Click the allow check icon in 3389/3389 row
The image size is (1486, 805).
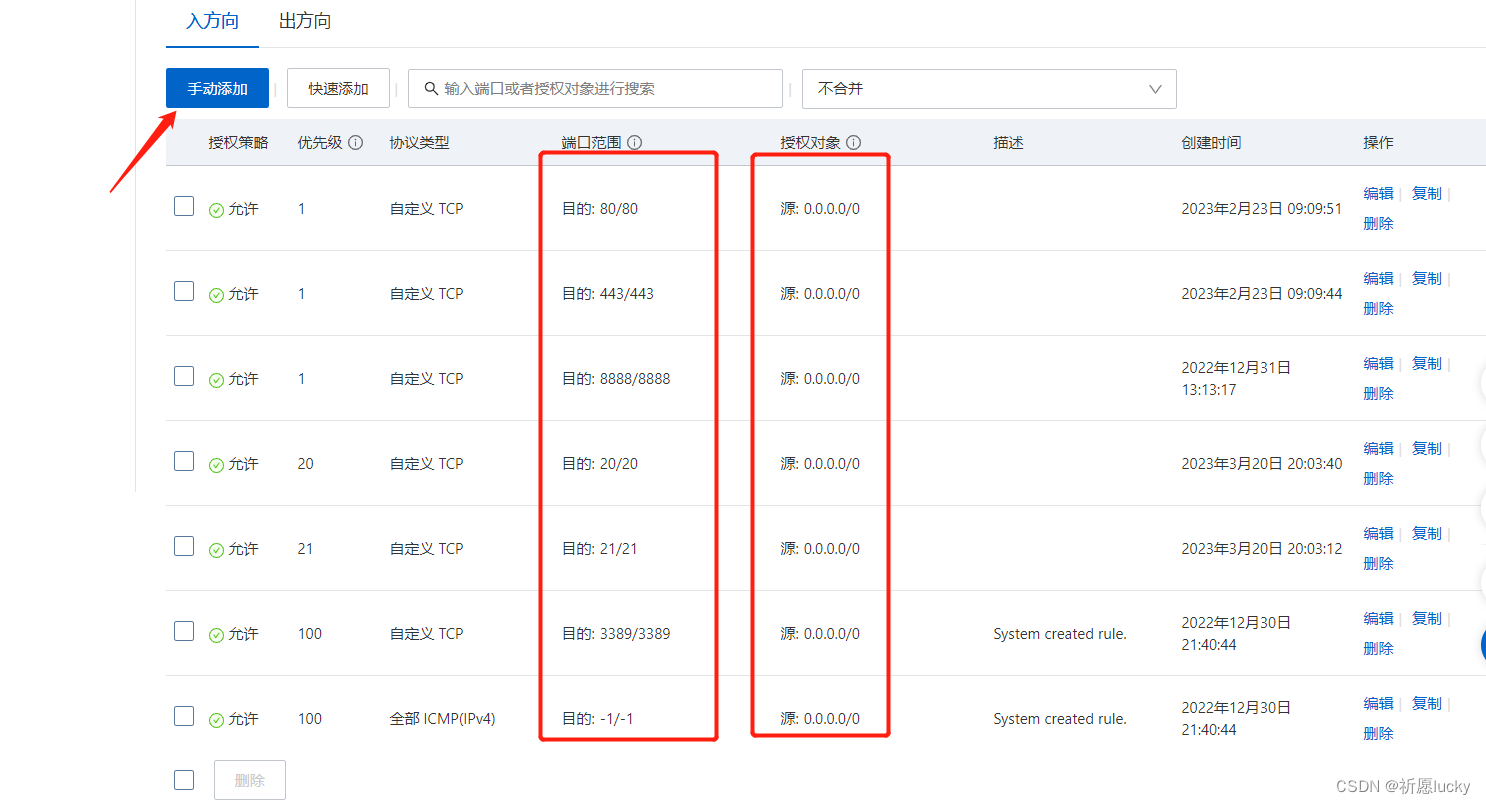coord(216,635)
